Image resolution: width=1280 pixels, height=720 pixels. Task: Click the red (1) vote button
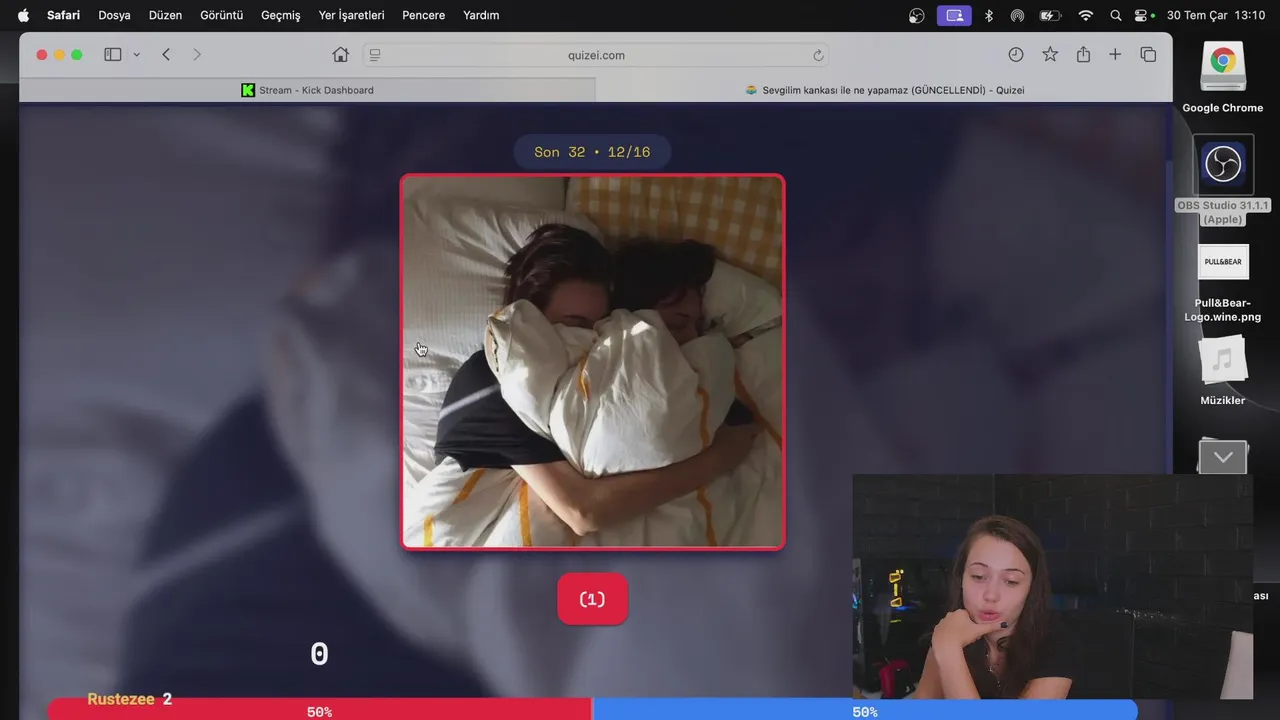tap(593, 599)
